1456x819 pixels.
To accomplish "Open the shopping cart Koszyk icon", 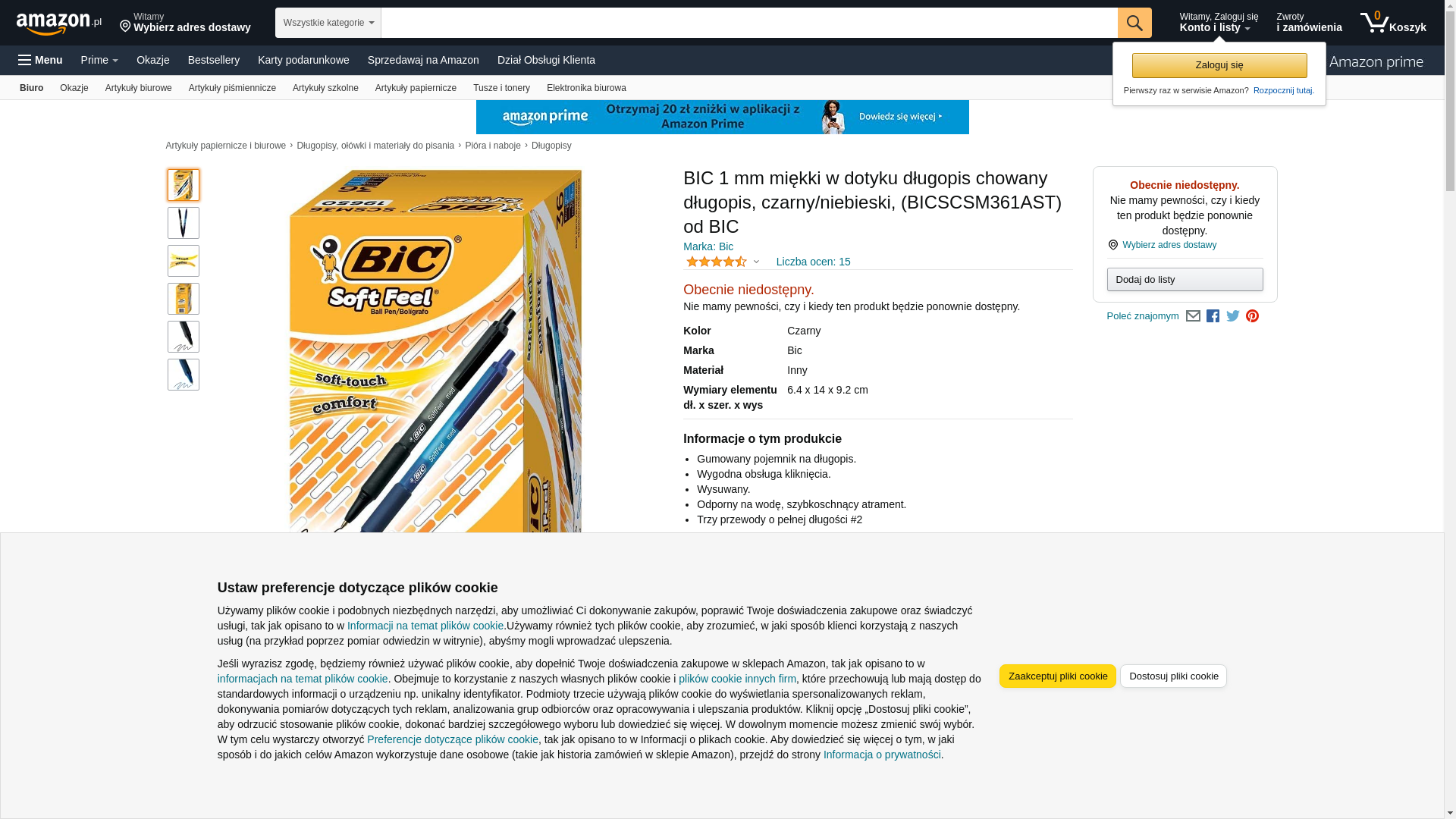I will (1393, 23).
